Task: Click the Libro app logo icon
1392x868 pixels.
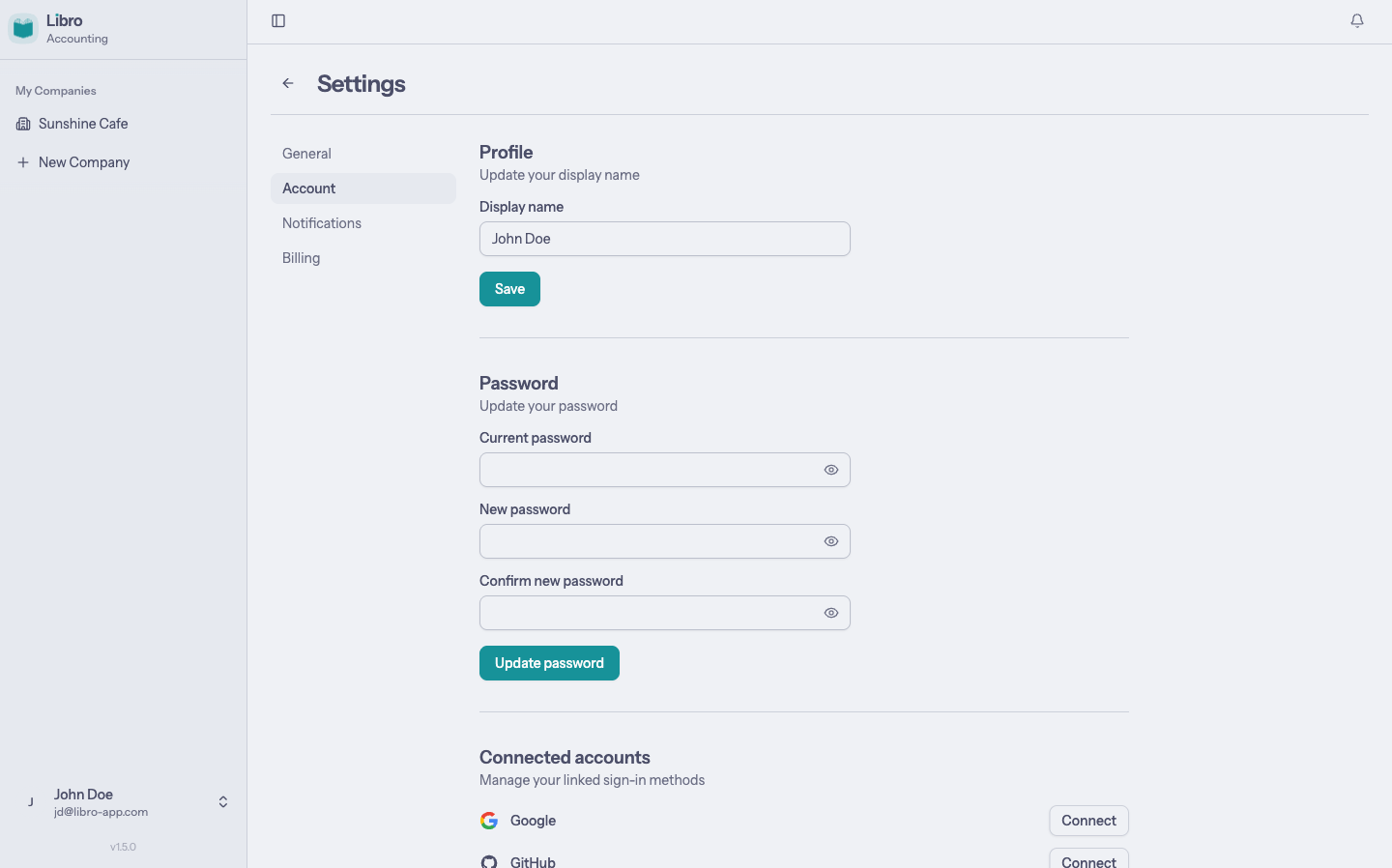Action: [22, 27]
